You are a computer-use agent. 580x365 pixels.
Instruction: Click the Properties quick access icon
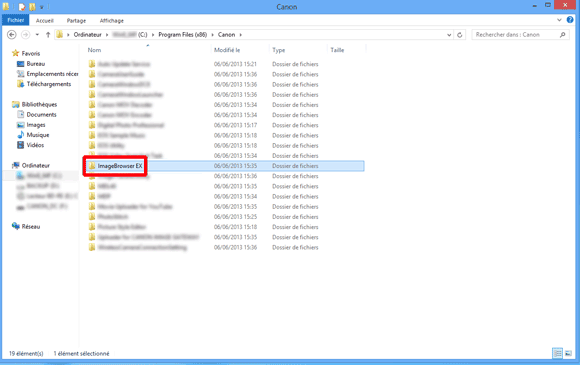pyautogui.click(x=22, y=7)
